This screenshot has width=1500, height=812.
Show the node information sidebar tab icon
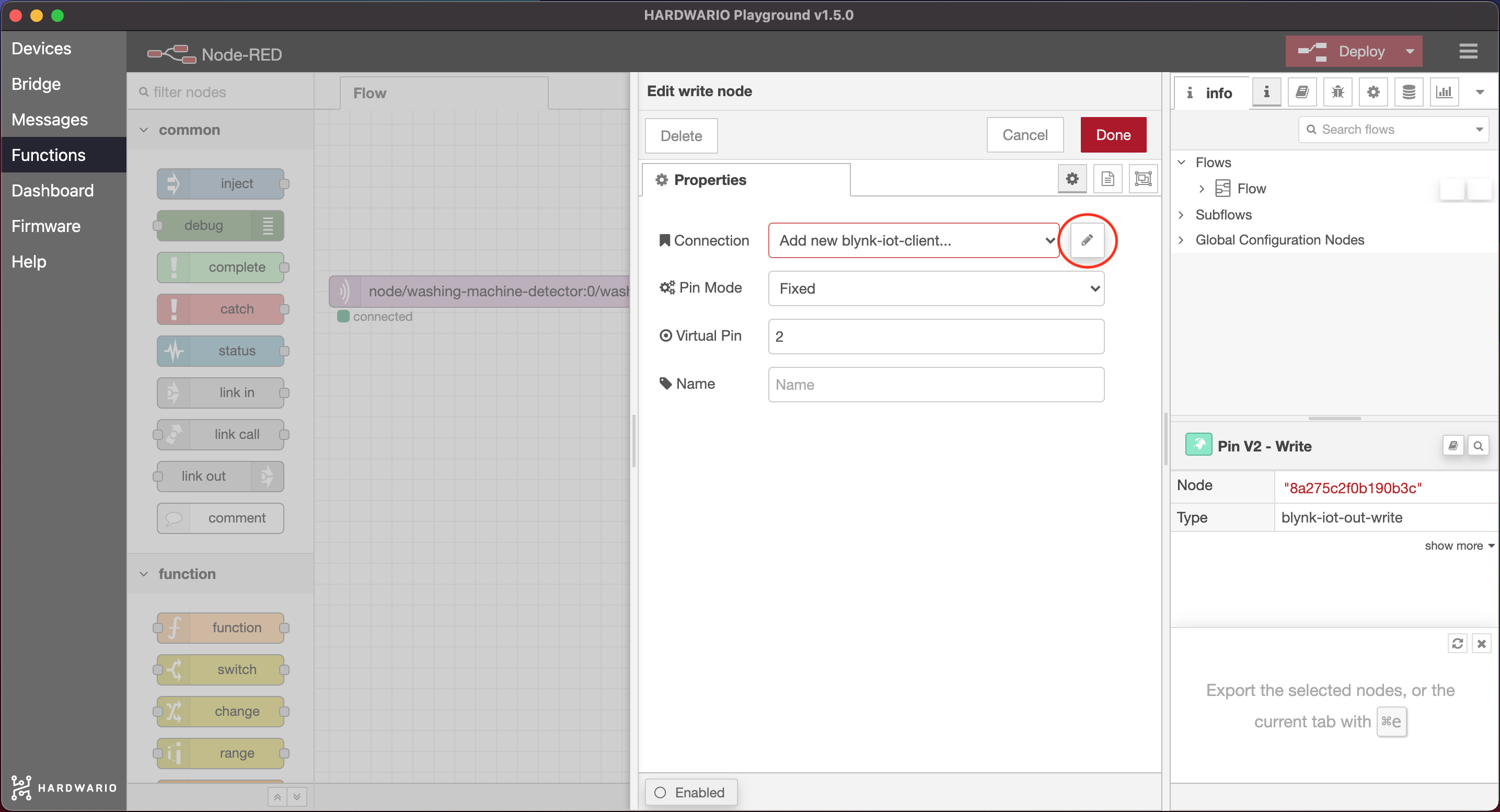click(1266, 92)
